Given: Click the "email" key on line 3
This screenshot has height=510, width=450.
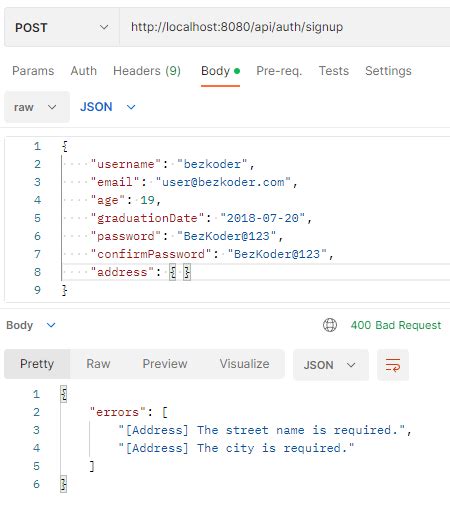Looking at the screenshot, I should (115, 182).
